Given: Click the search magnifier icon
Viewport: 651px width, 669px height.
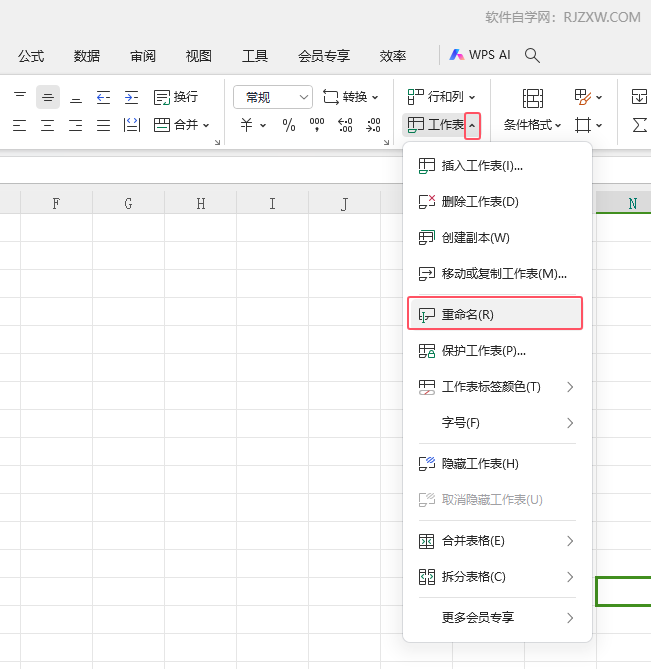Looking at the screenshot, I should pos(532,55).
